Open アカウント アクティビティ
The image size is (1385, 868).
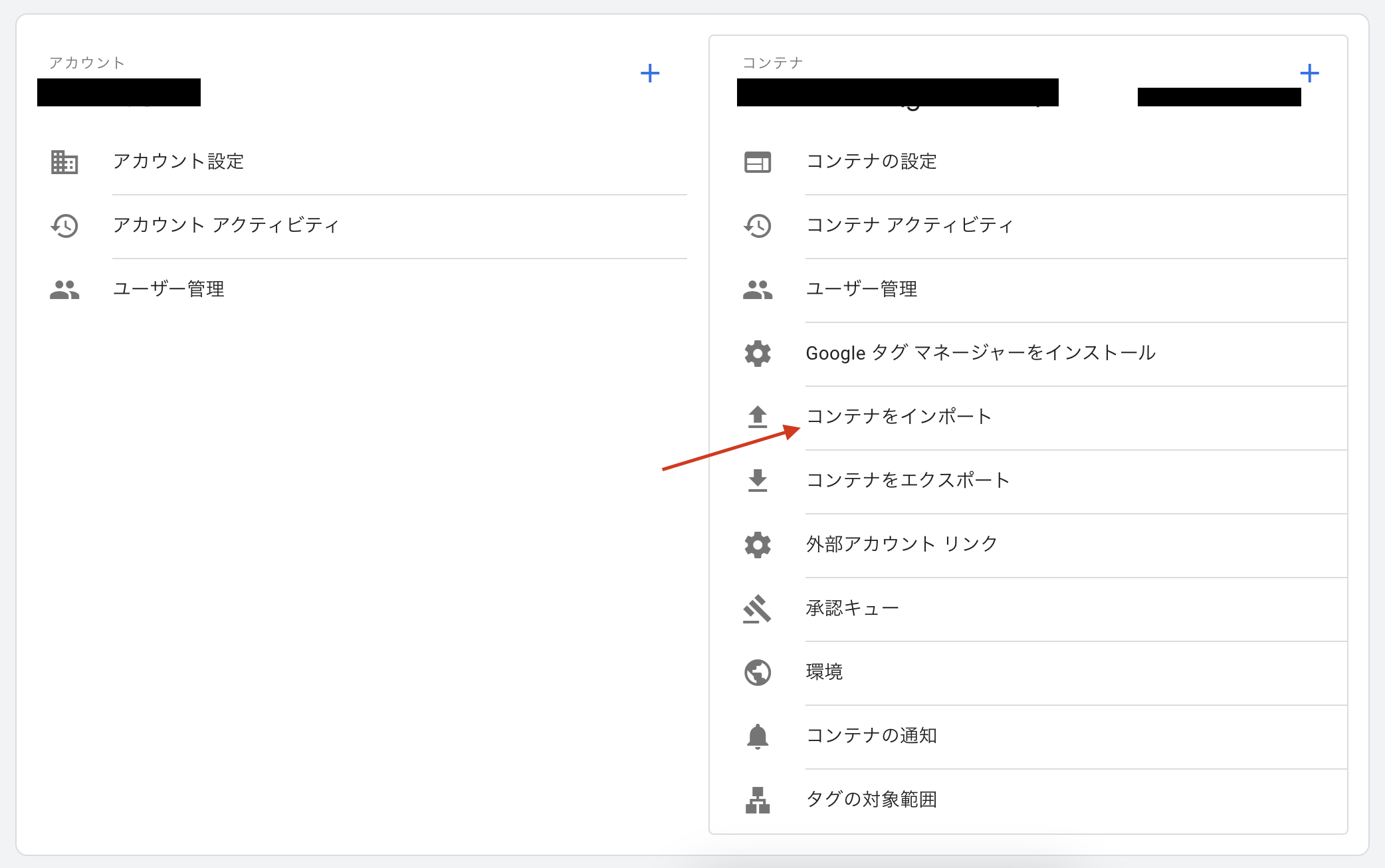coord(226,225)
